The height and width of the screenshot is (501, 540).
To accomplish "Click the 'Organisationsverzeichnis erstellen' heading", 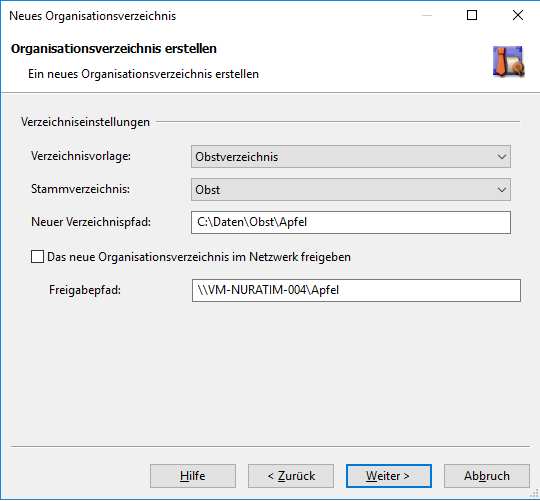I will pos(114,49).
